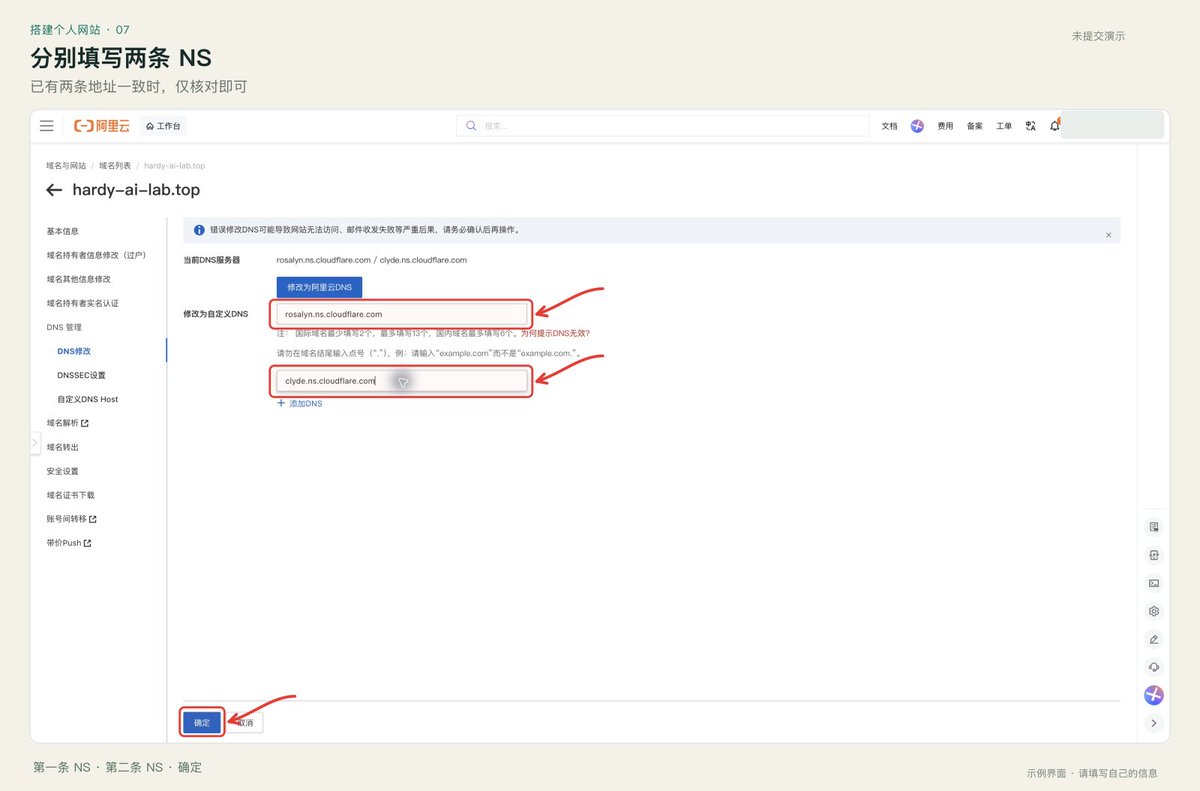The width and height of the screenshot is (1200, 791).
Task: Select 域名其他信息修改 in the left menu
Action: [79, 279]
